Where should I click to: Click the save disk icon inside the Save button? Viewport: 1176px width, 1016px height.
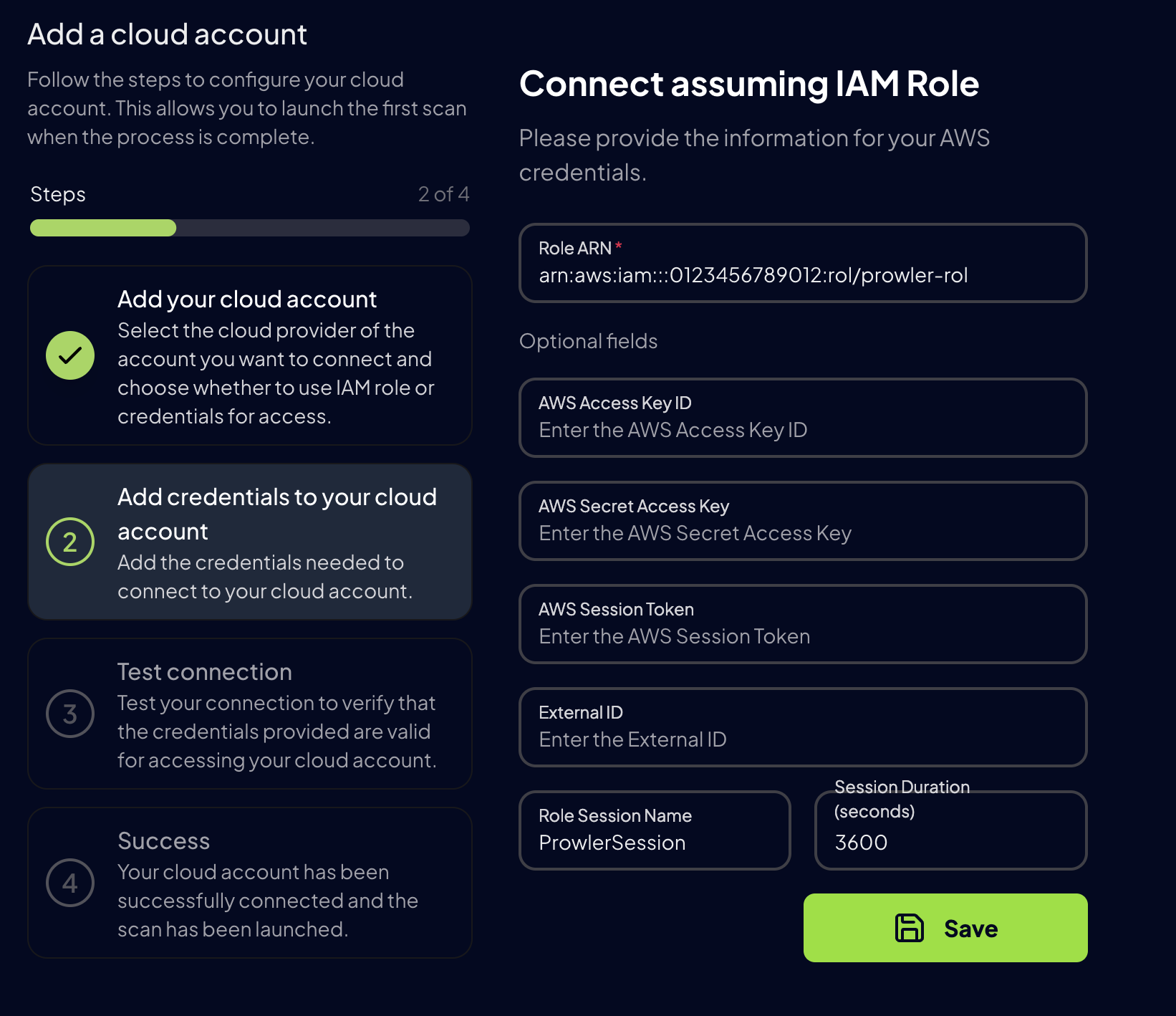coord(908,927)
